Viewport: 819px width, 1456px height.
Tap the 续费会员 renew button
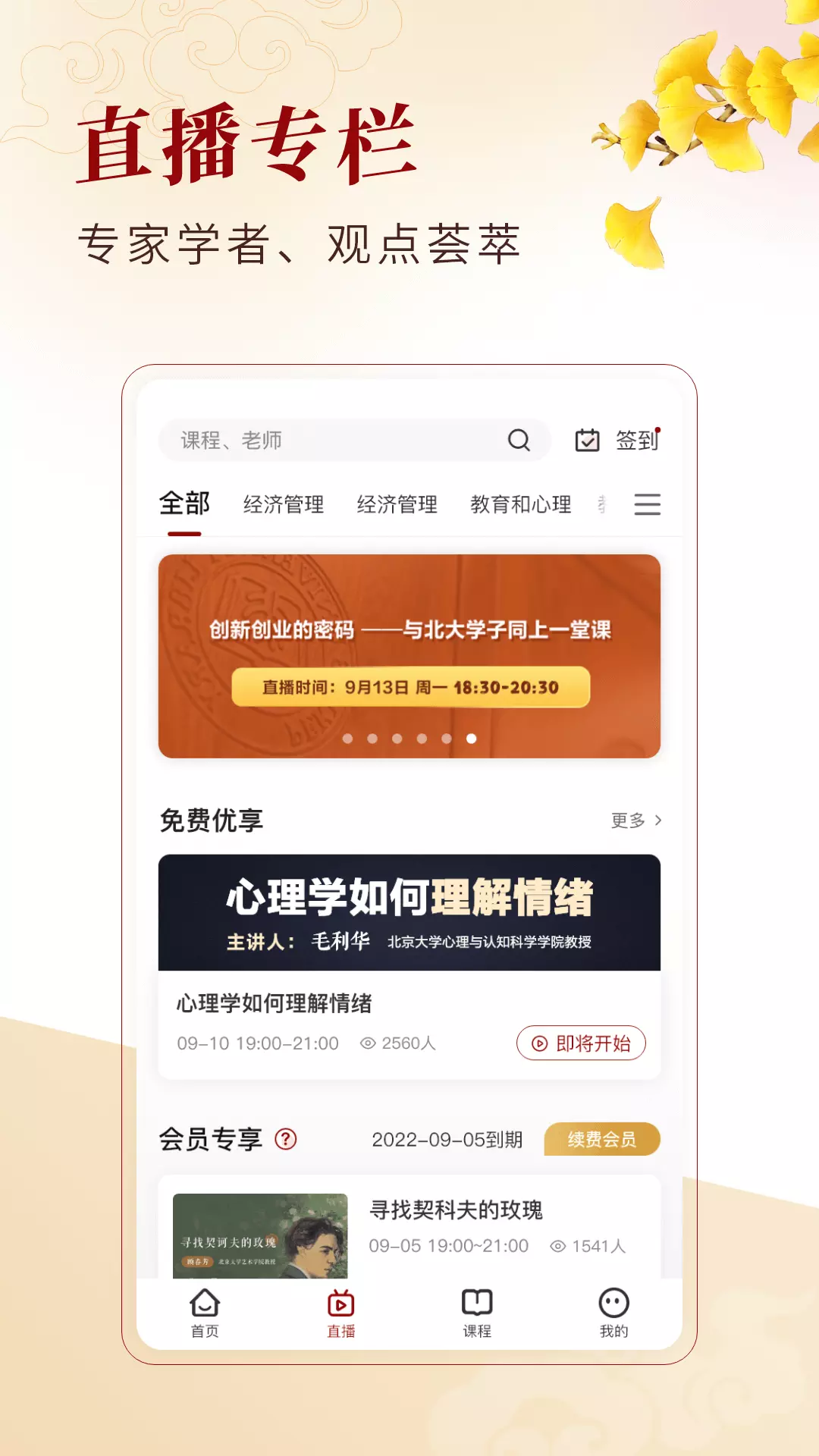602,1139
